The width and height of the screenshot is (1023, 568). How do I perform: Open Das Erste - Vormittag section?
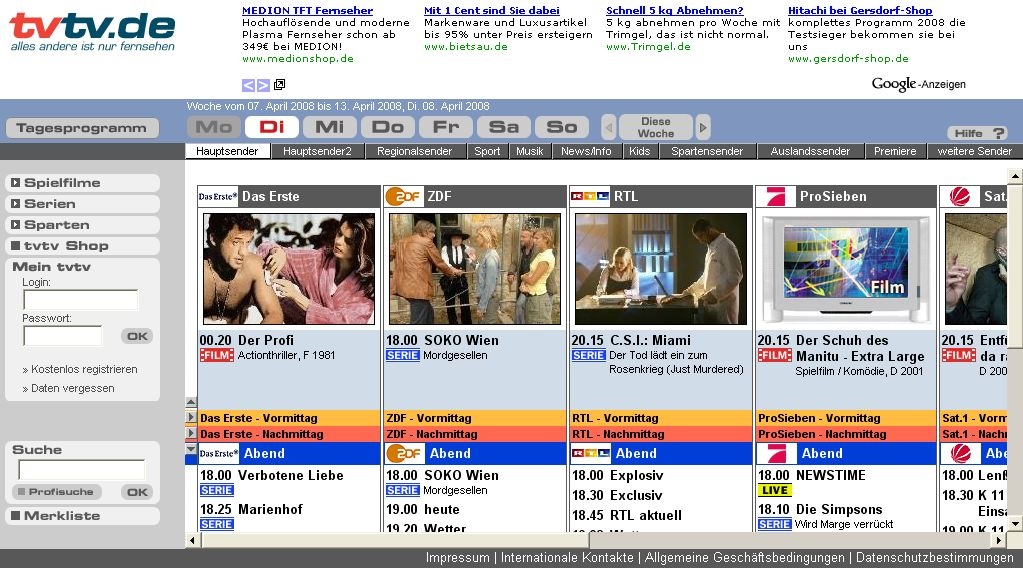coord(288,418)
